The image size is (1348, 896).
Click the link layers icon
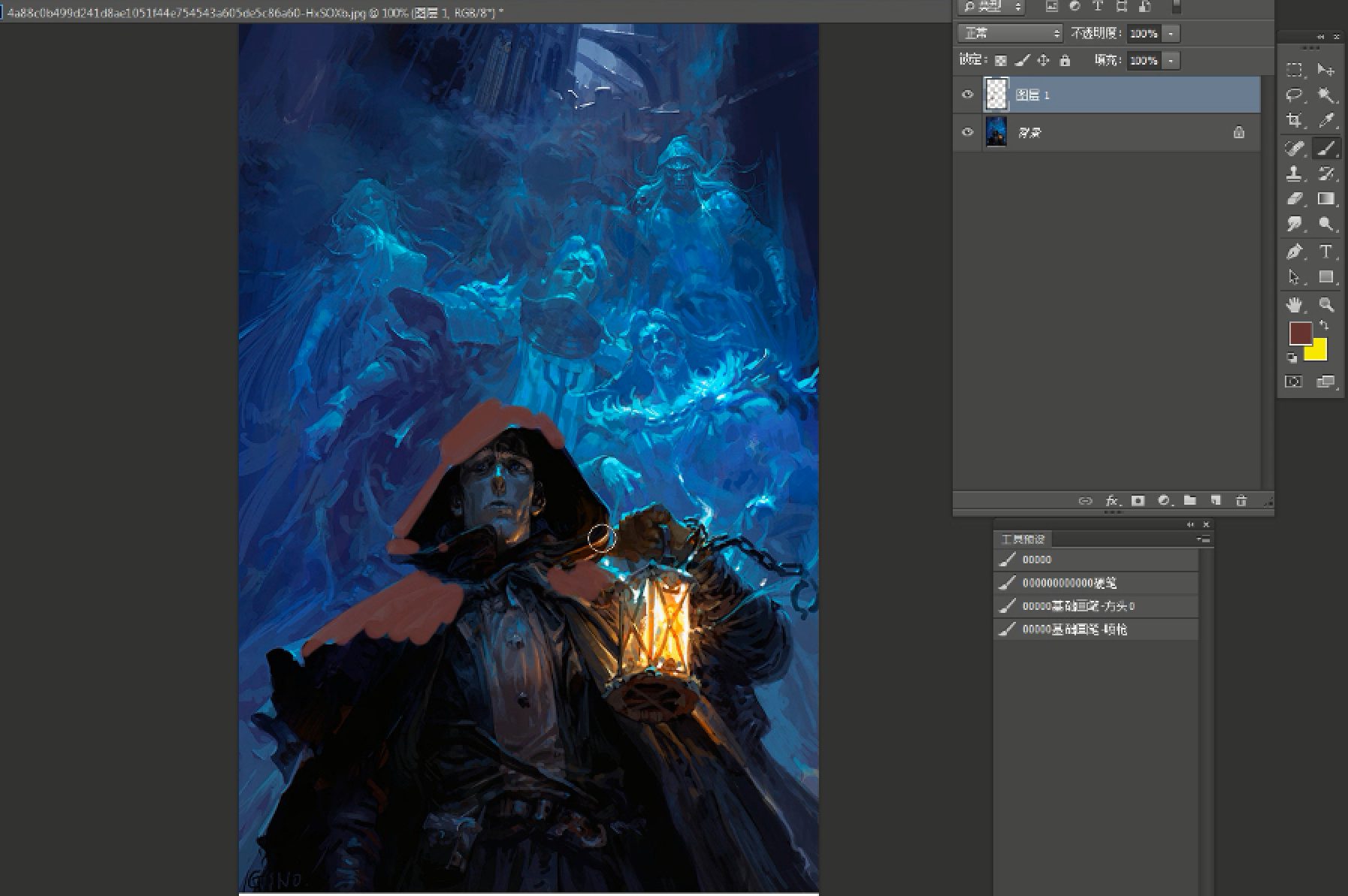[x=1085, y=501]
